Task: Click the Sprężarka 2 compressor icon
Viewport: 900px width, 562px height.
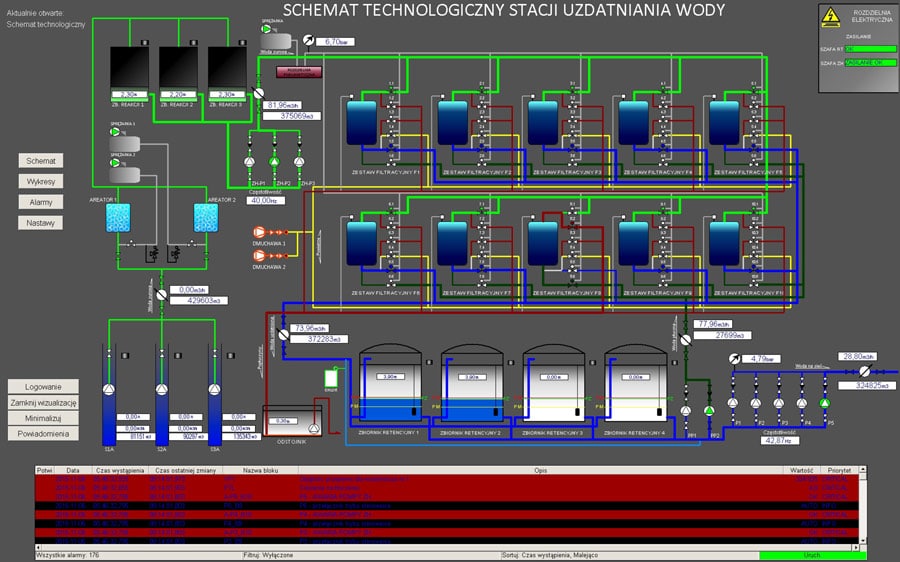Action: pos(115,163)
